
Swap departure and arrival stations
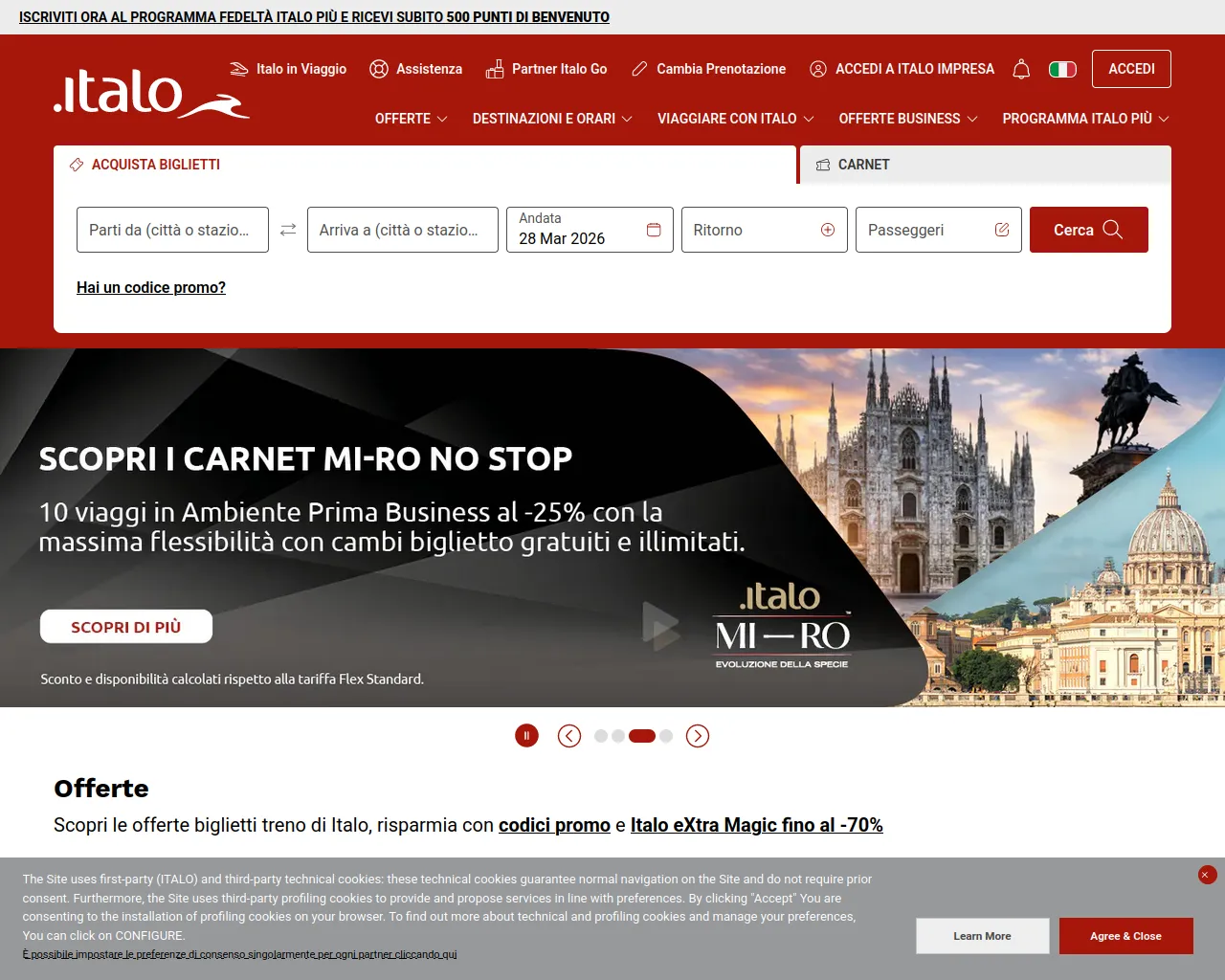pyautogui.click(x=288, y=230)
